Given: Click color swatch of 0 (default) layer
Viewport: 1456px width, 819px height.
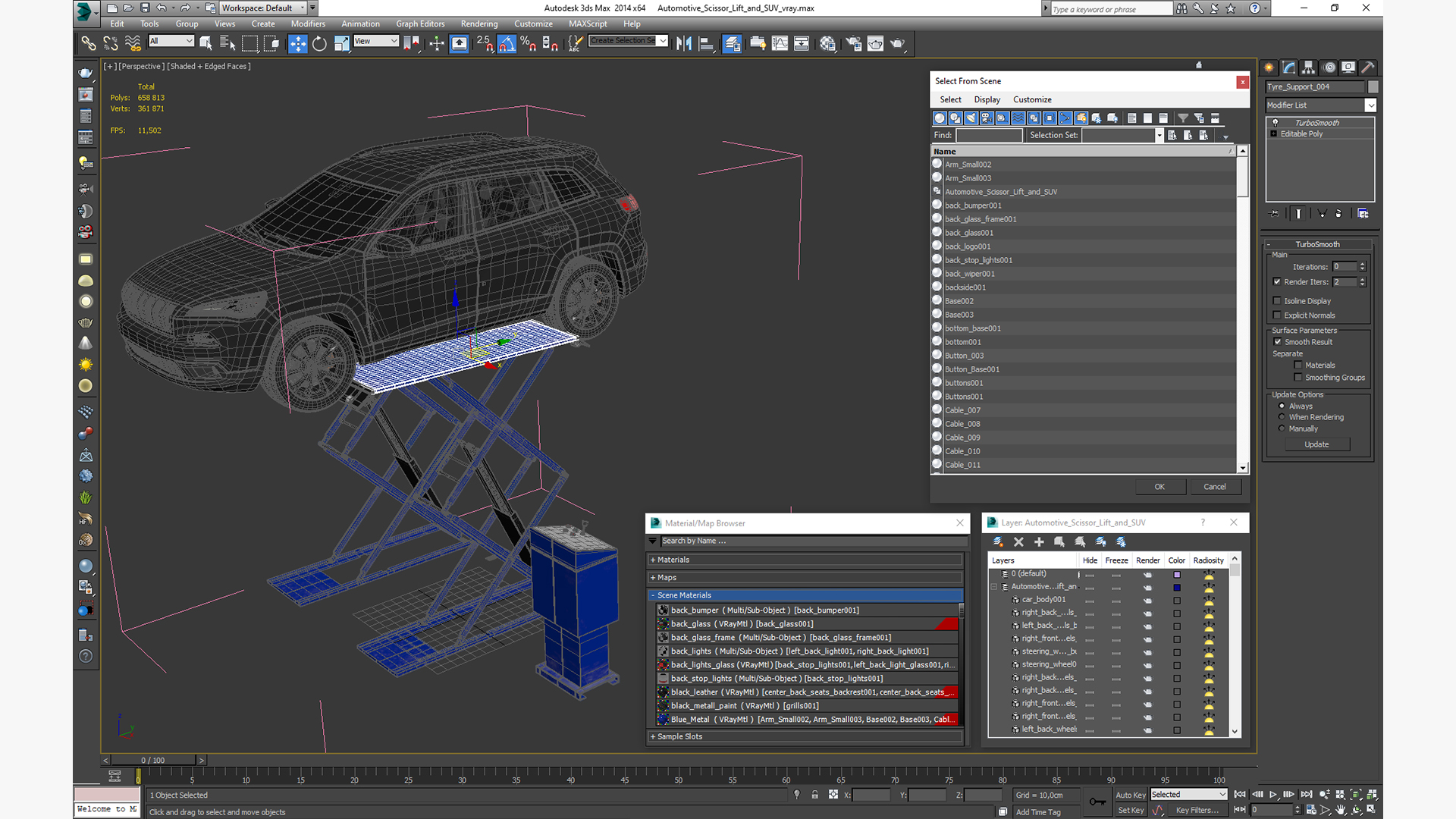Looking at the screenshot, I should pyautogui.click(x=1177, y=575).
